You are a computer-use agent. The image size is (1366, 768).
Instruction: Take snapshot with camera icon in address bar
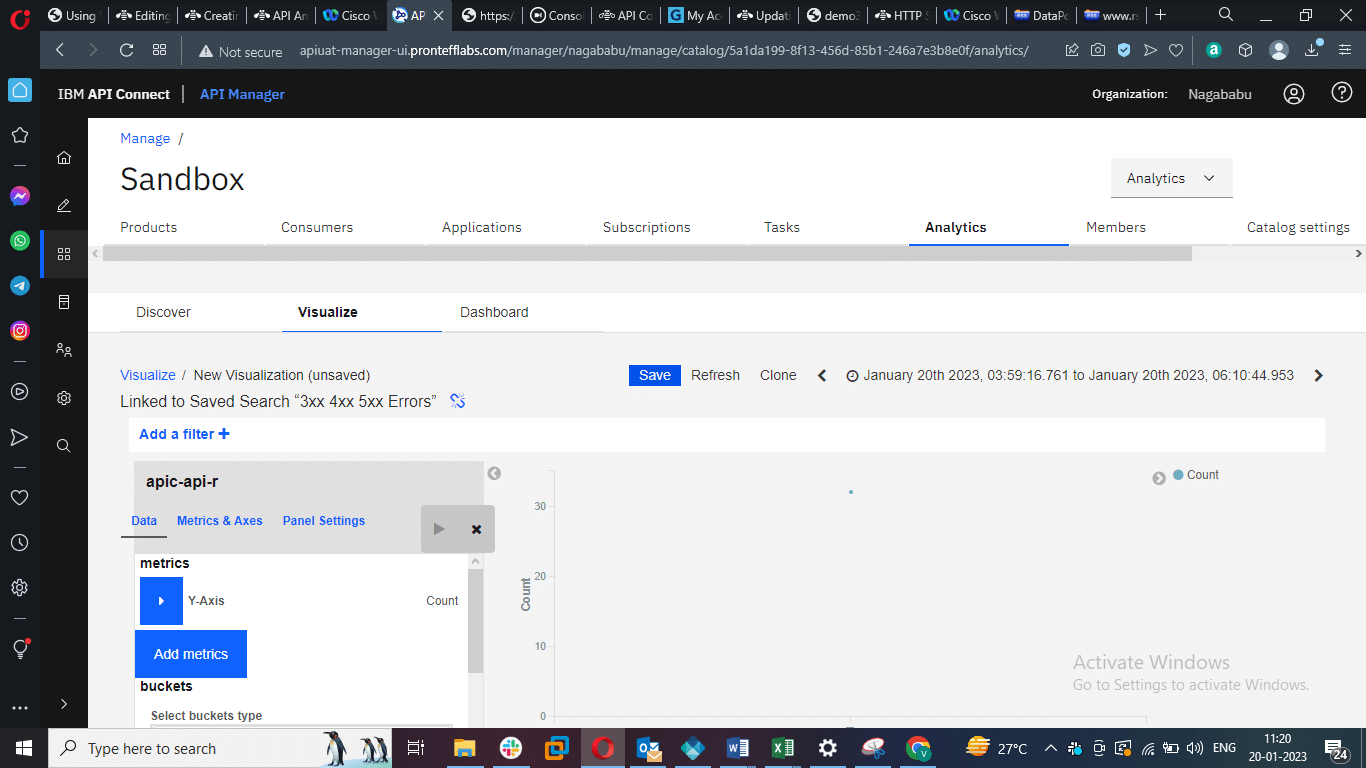pos(1098,50)
